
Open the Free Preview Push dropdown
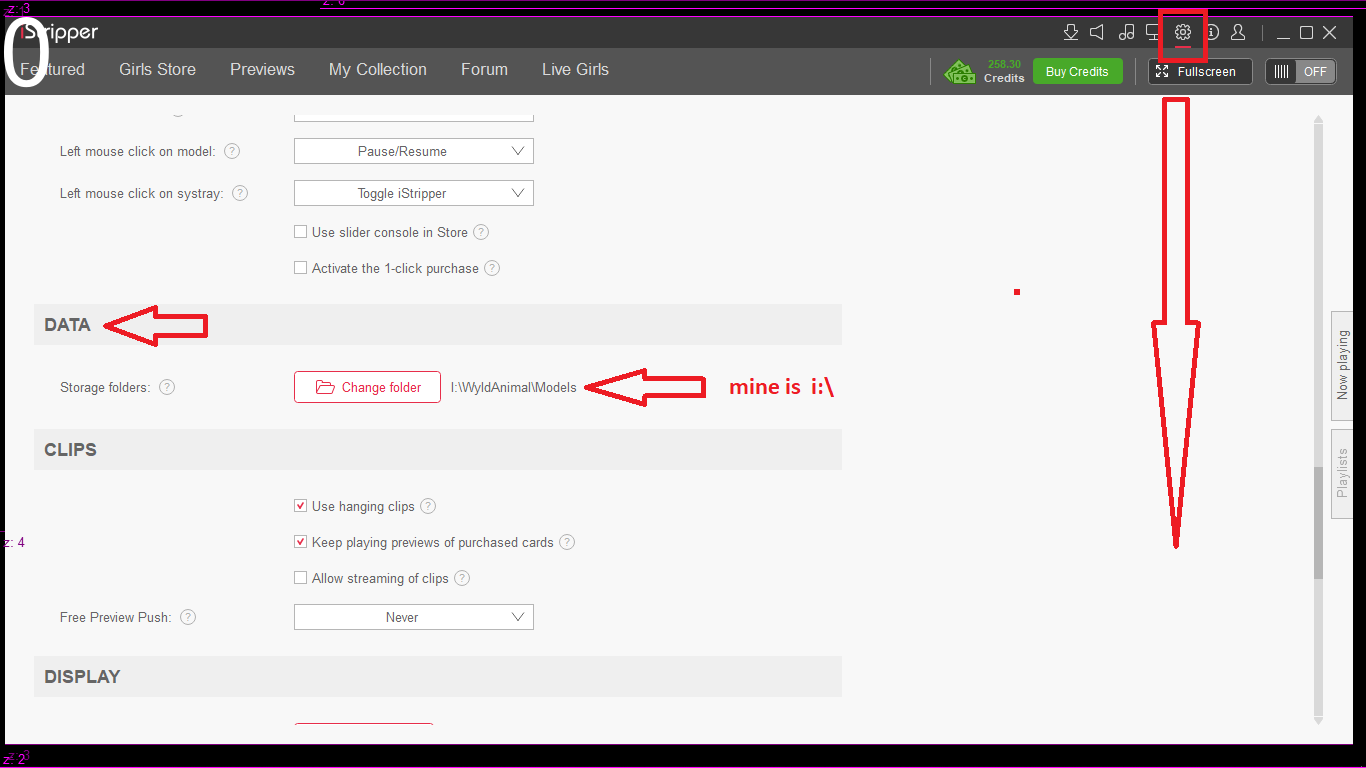(413, 617)
